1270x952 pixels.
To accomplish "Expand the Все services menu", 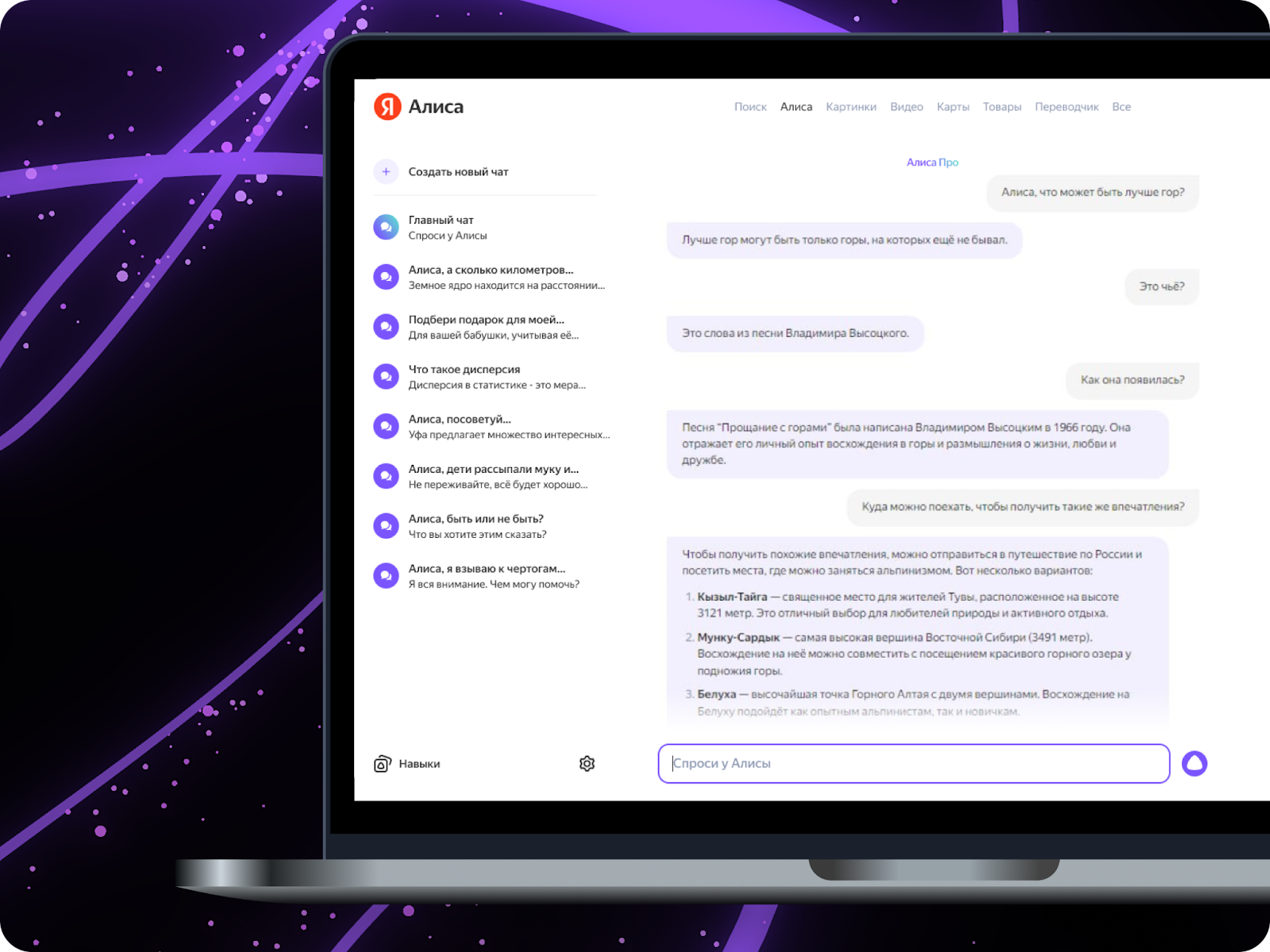I will (1121, 107).
